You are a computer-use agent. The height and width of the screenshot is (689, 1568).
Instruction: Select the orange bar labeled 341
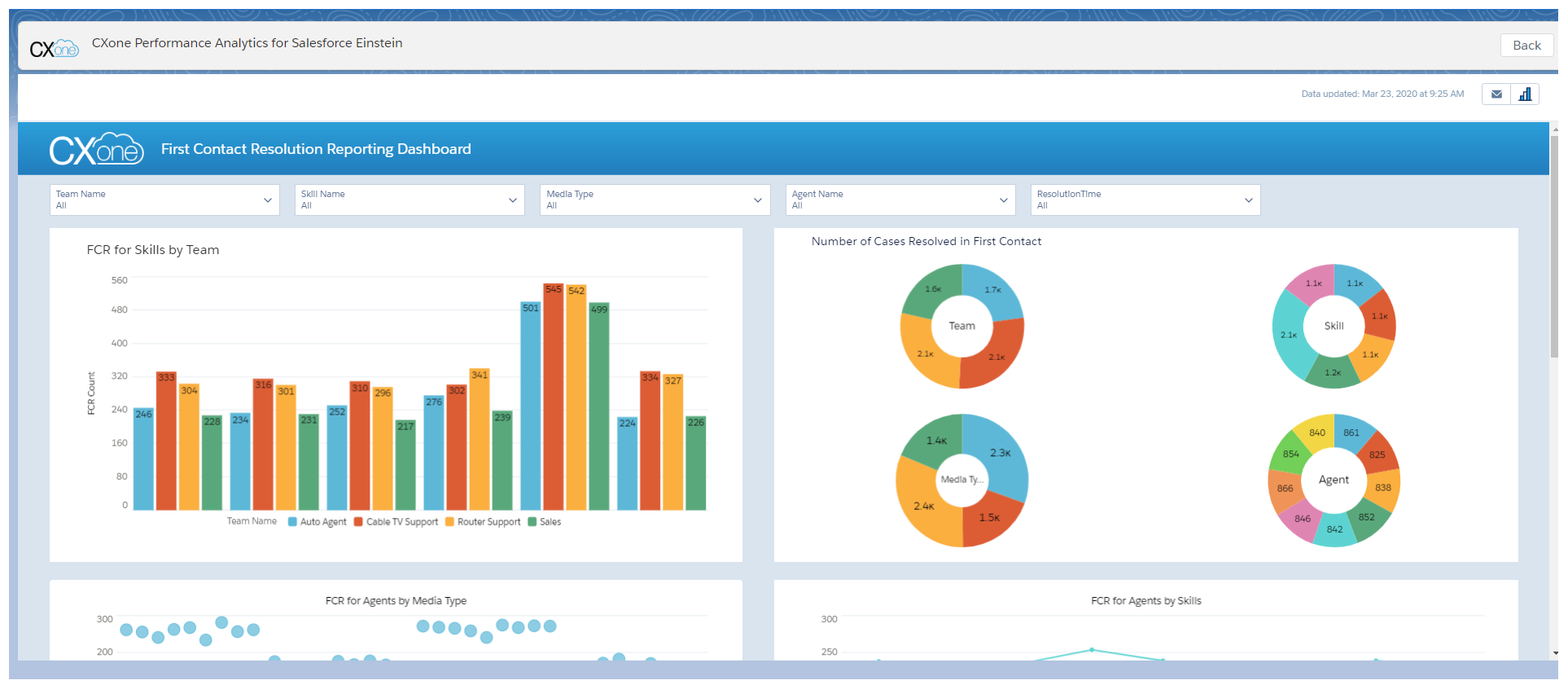click(480, 439)
